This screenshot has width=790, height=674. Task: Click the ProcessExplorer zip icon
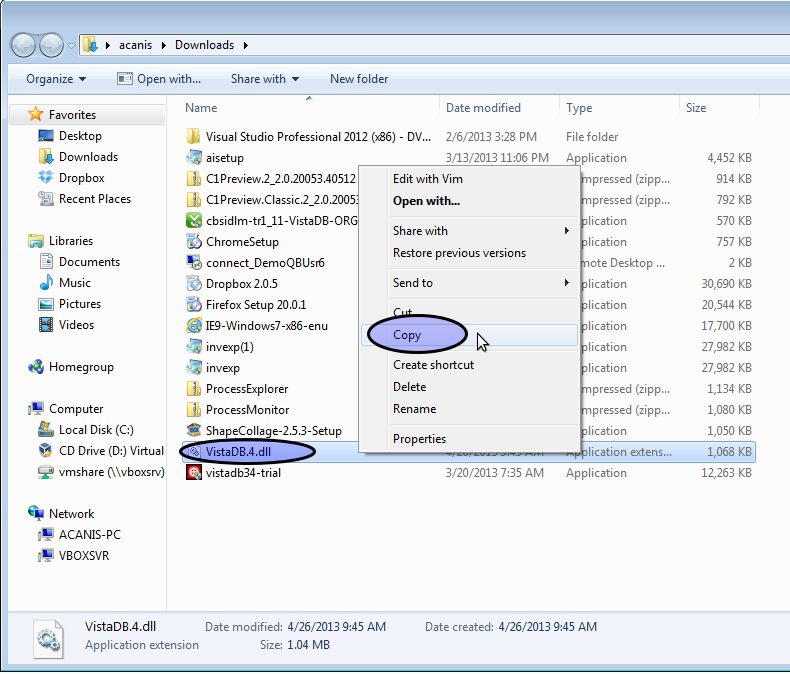(x=193, y=389)
